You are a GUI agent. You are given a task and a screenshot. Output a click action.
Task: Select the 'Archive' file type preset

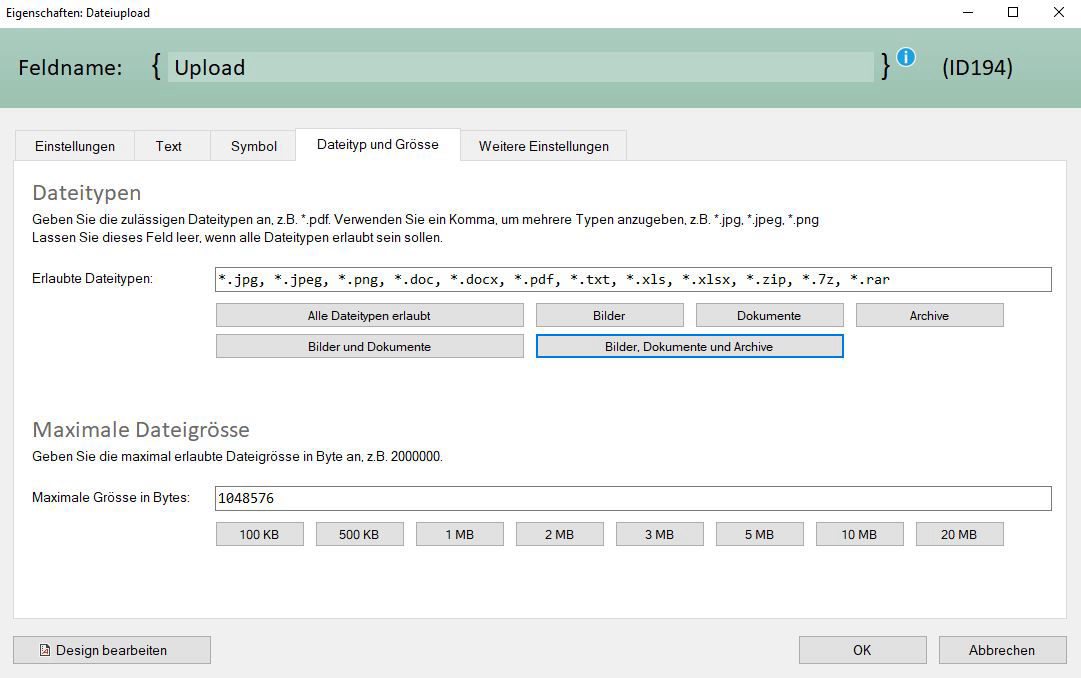coord(929,314)
